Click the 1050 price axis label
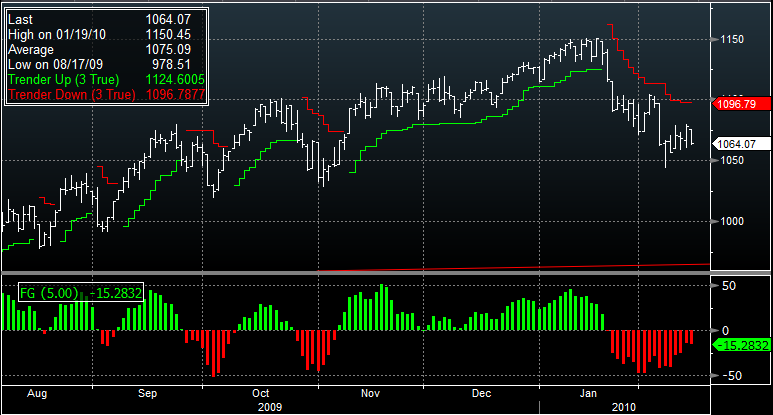The image size is (773, 415). (x=732, y=160)
